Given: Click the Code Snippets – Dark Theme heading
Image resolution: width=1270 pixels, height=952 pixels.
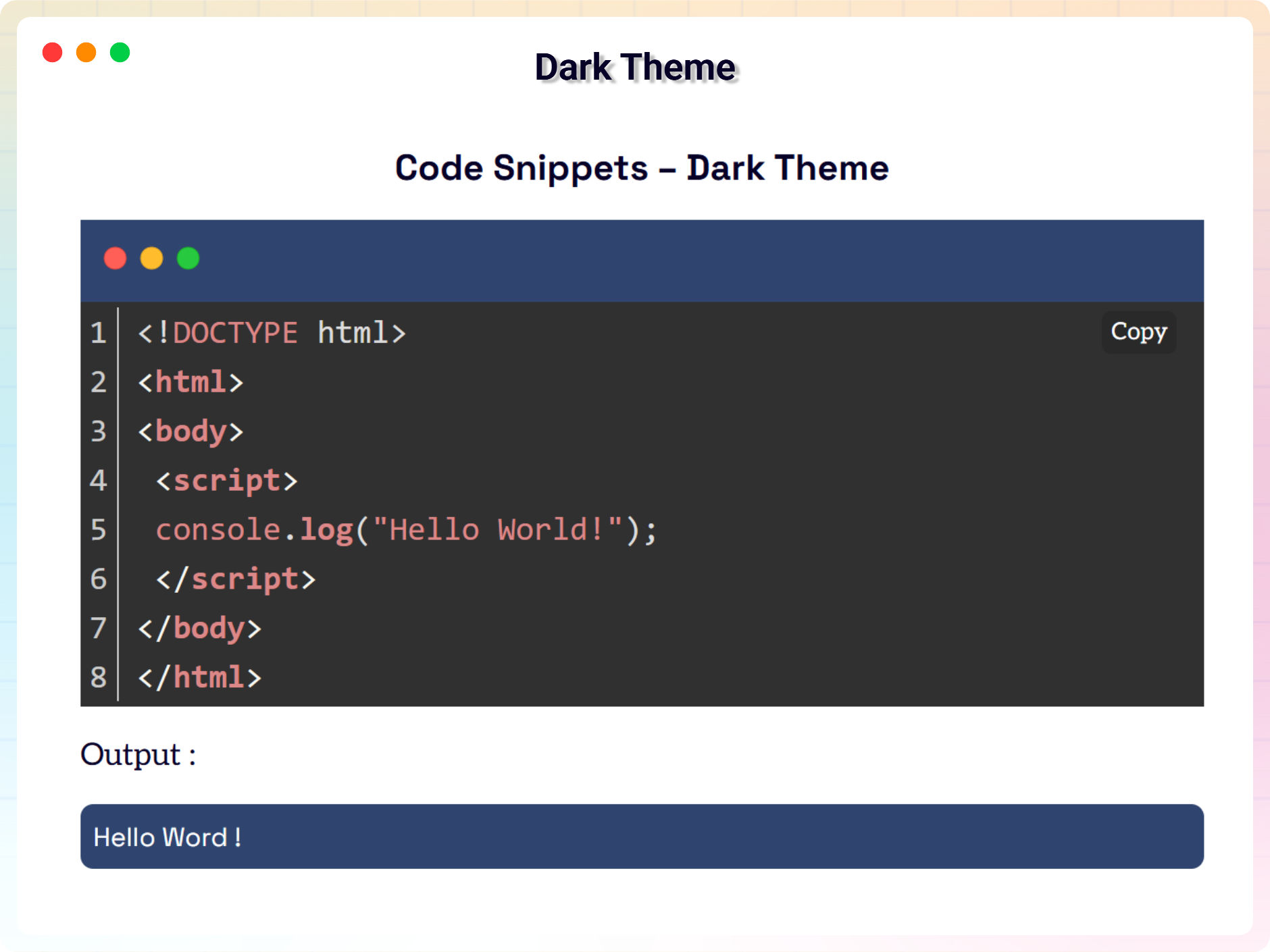Looking at the screenshot, I should coord(642,168).
